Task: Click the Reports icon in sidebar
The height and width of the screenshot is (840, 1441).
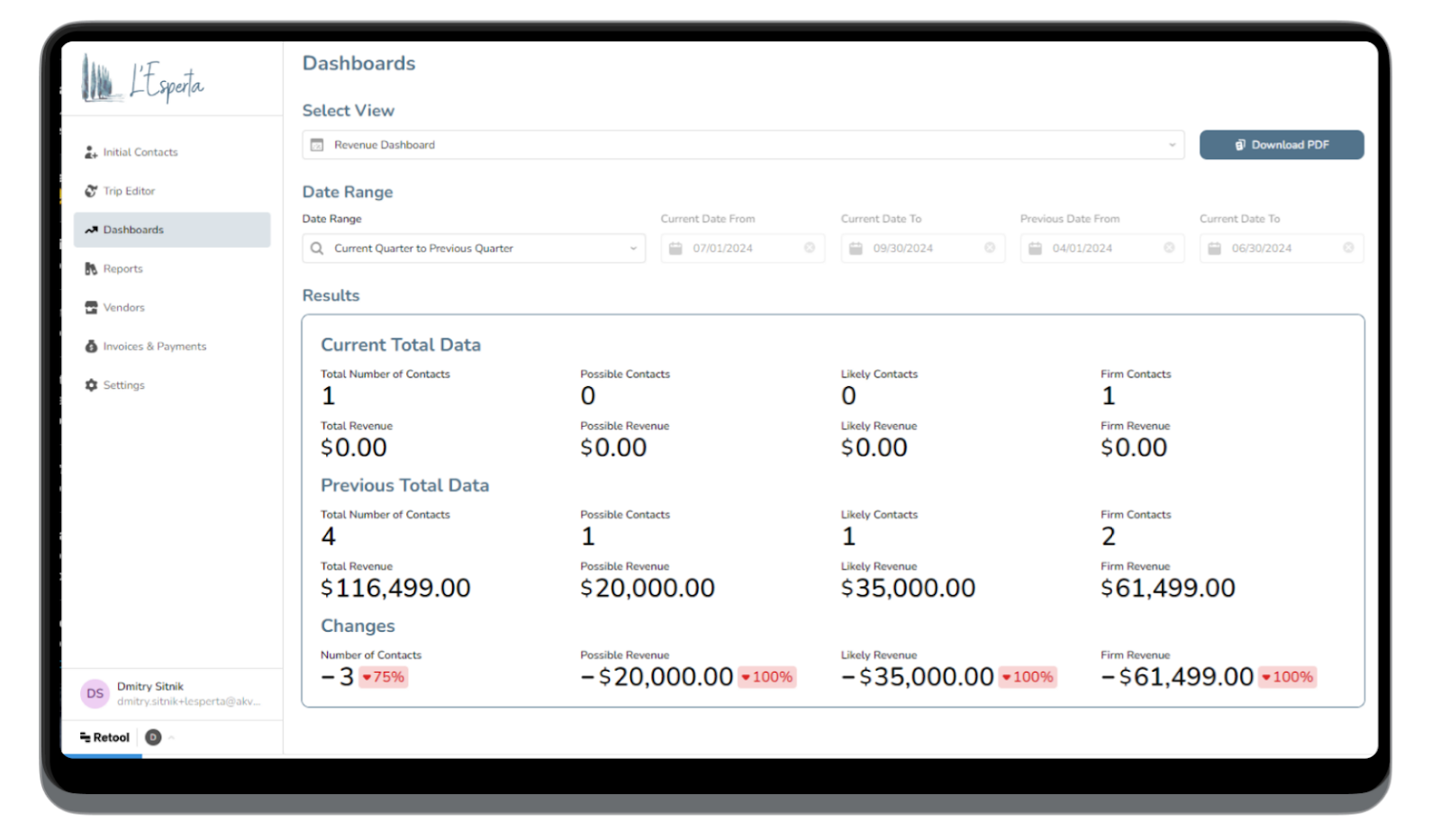Action: coord(91,268)
